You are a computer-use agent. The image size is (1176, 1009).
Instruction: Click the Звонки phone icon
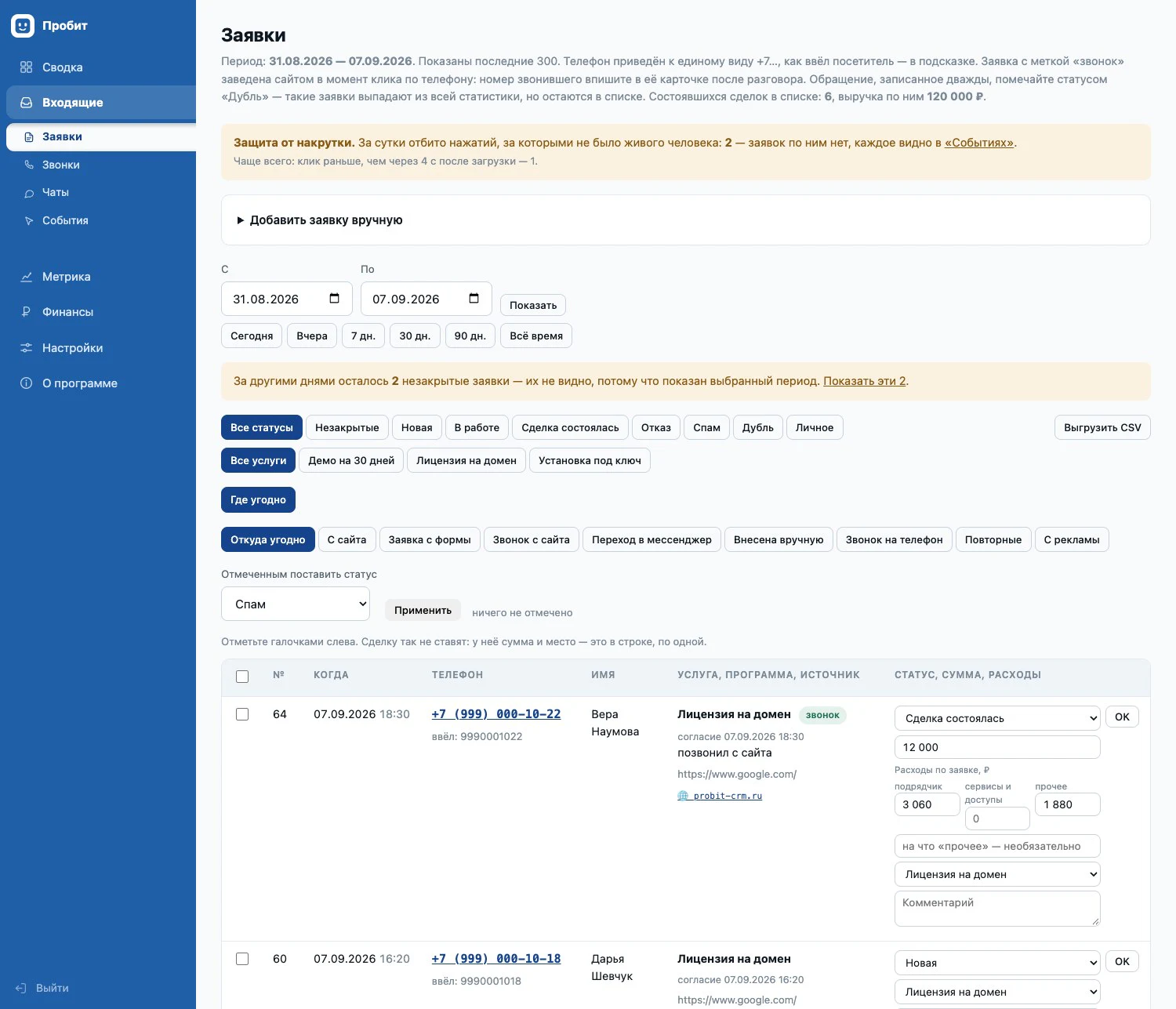(x=29, y=165)
